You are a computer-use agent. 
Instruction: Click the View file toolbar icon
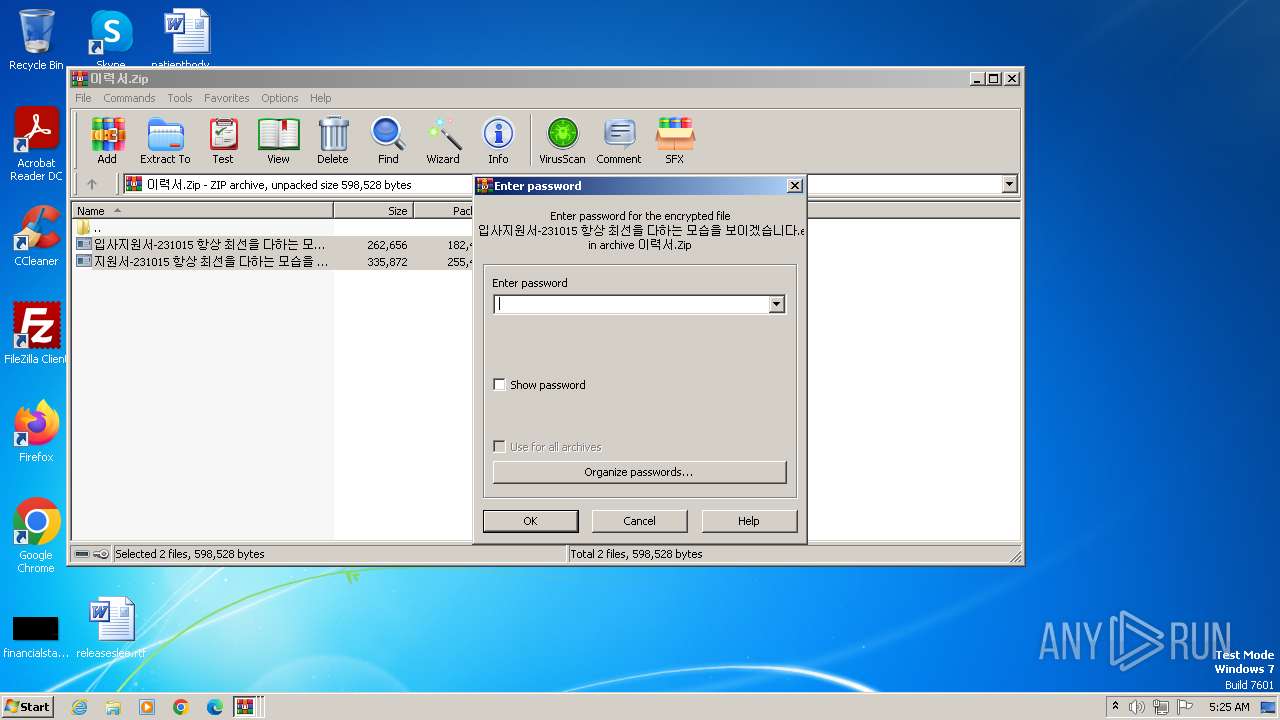point(278,140)
